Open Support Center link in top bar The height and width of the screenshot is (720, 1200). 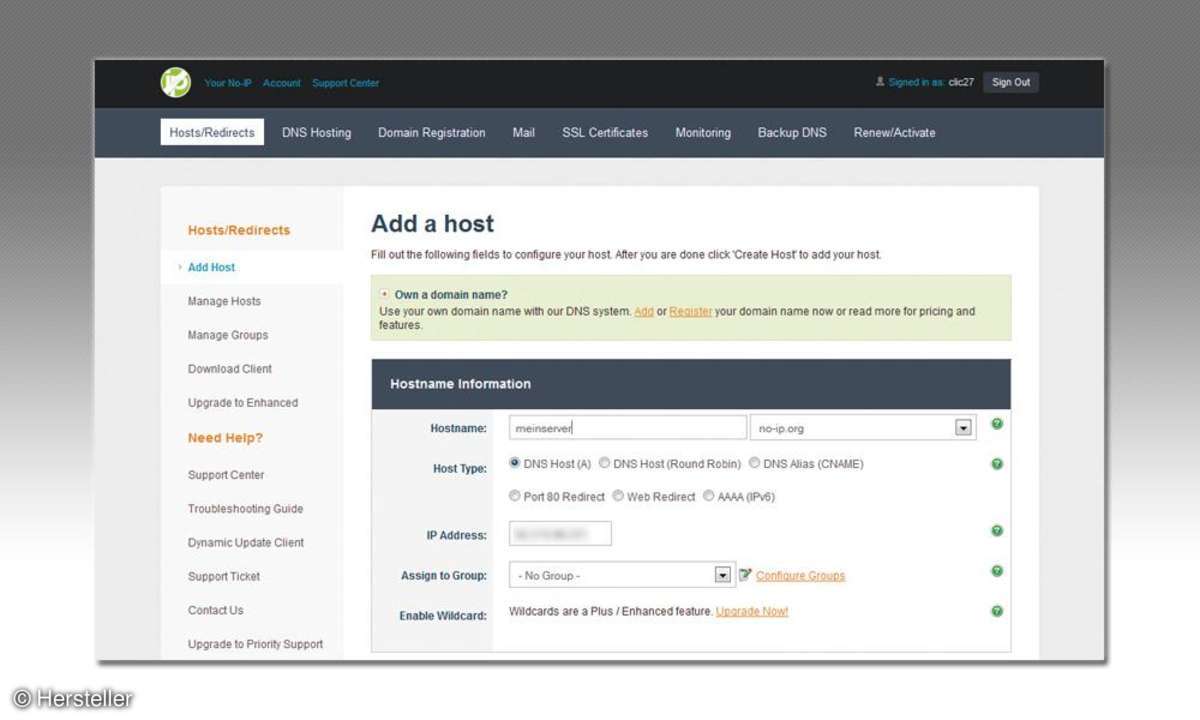pyautogui.click(x=346, y=83)
